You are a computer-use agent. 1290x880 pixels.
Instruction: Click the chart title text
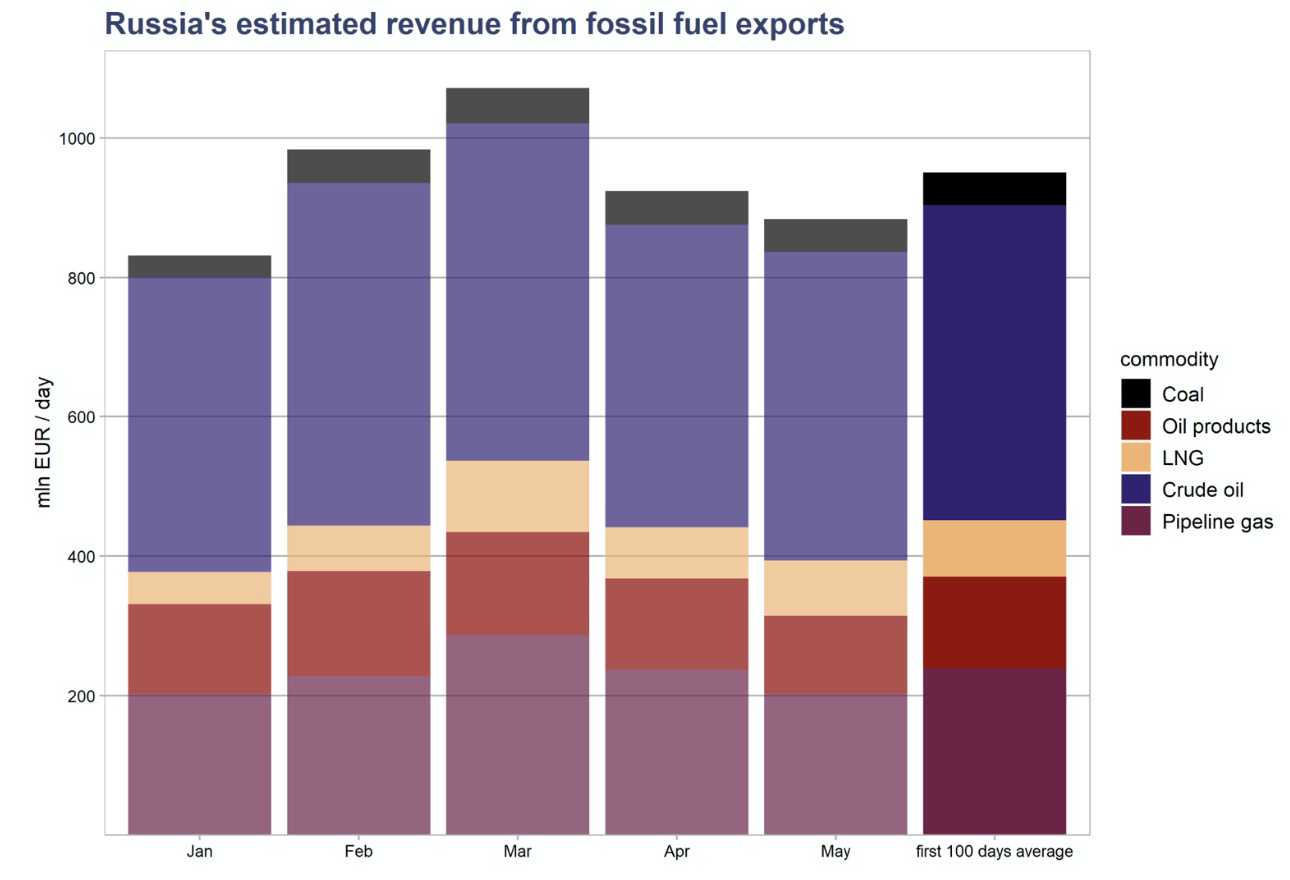[x=474, y=24]
